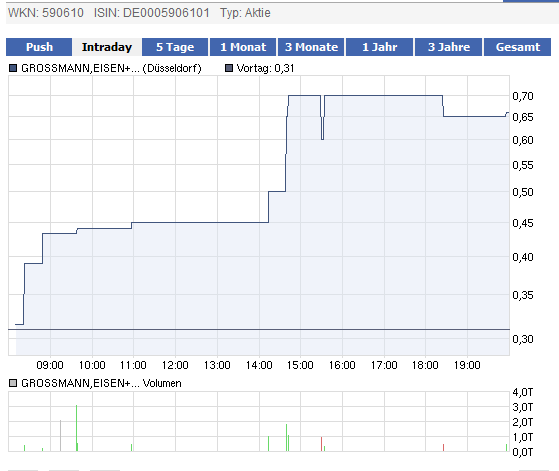Click the 0,0T volume axis label

pyautogui.click(x=523, y=452)
